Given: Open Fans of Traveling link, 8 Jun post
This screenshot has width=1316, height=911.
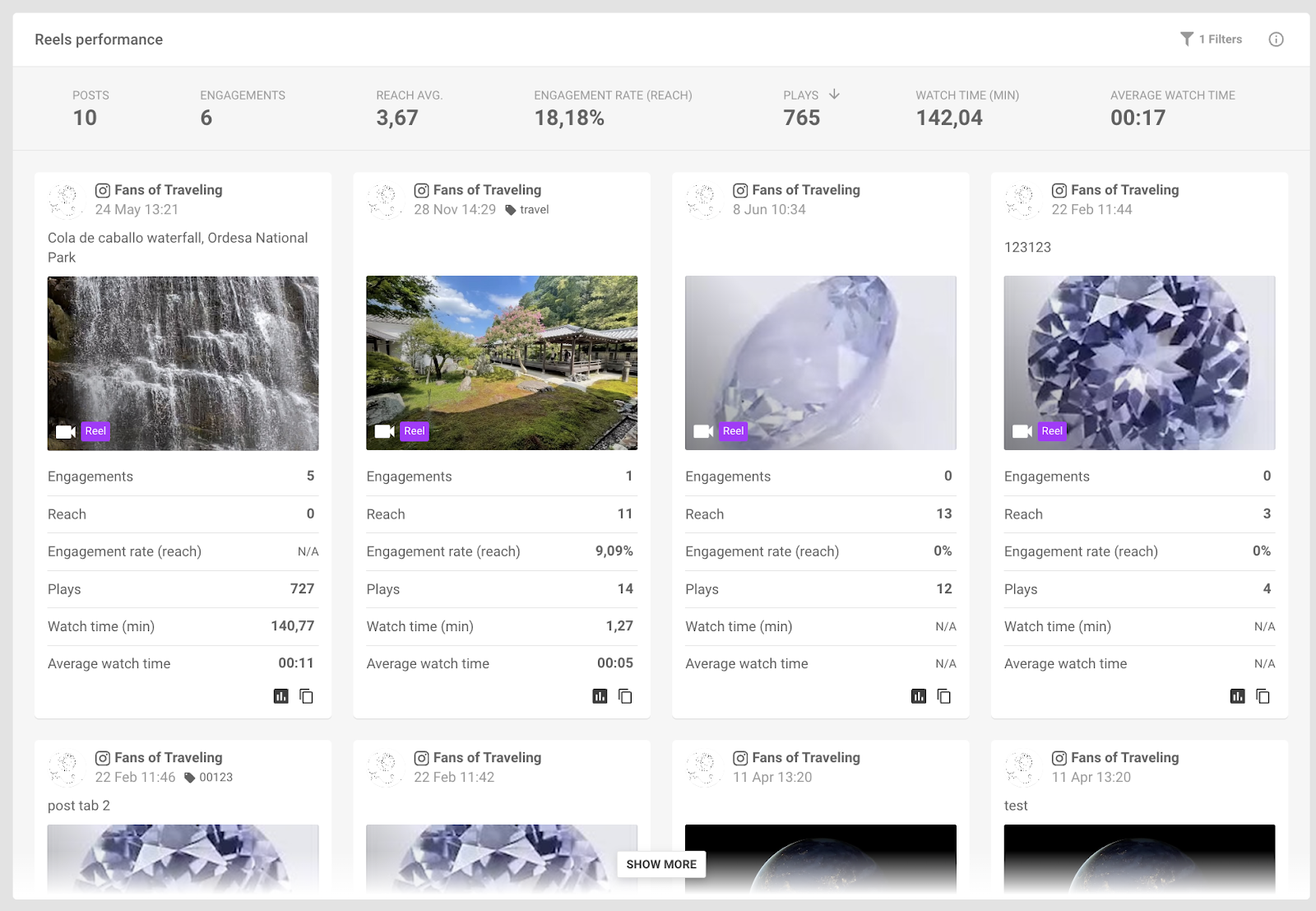Looking at the screenshot, I should click(806, 190).
